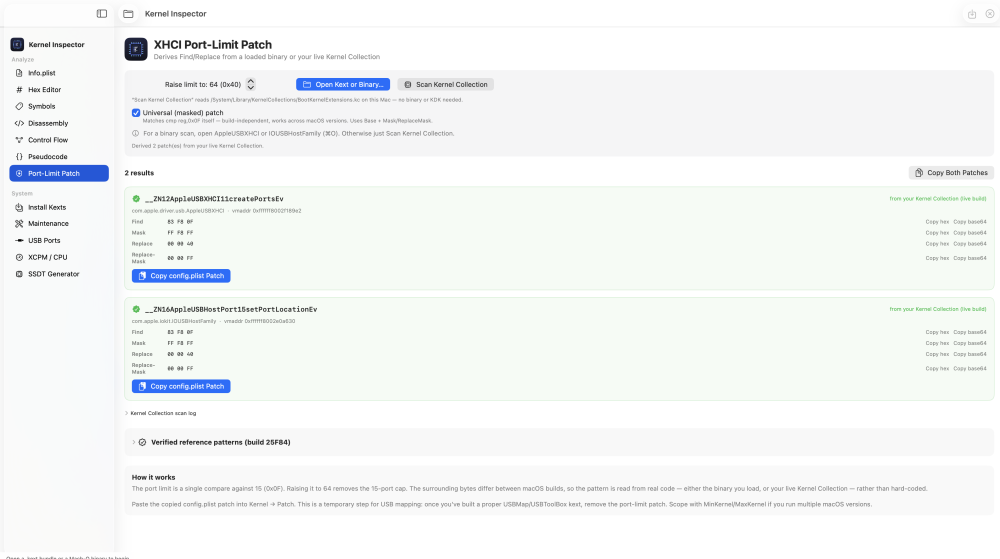Copy hex of Replace-Mask row in createPortsEv

[x=937, y=258]
